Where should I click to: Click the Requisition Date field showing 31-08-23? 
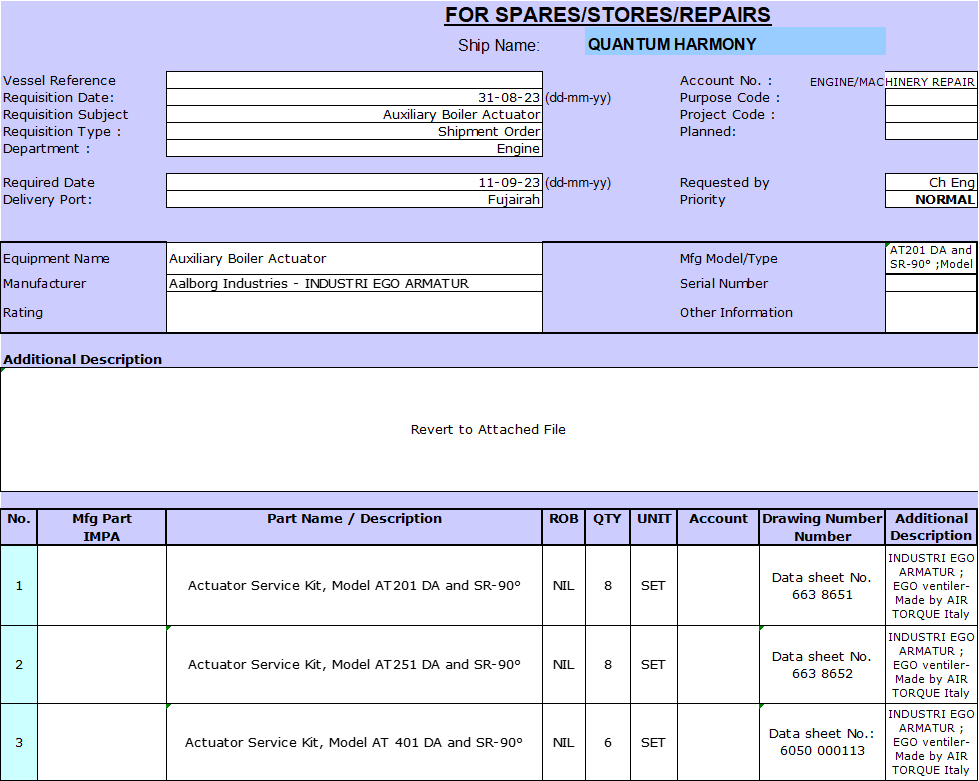[x=354, y=98]
